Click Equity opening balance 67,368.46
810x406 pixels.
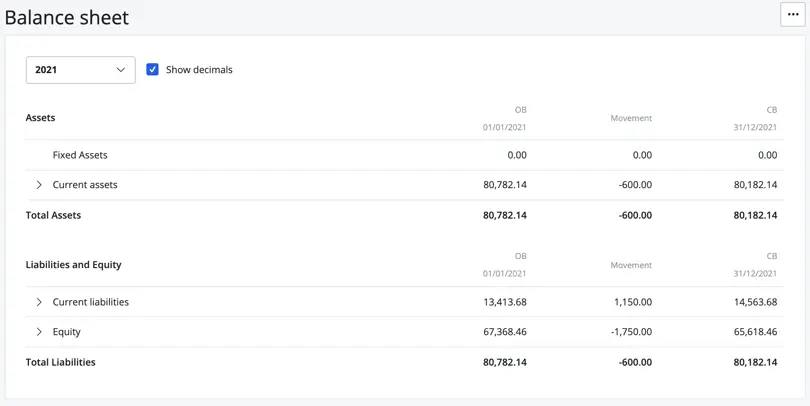tap(505, 332)
